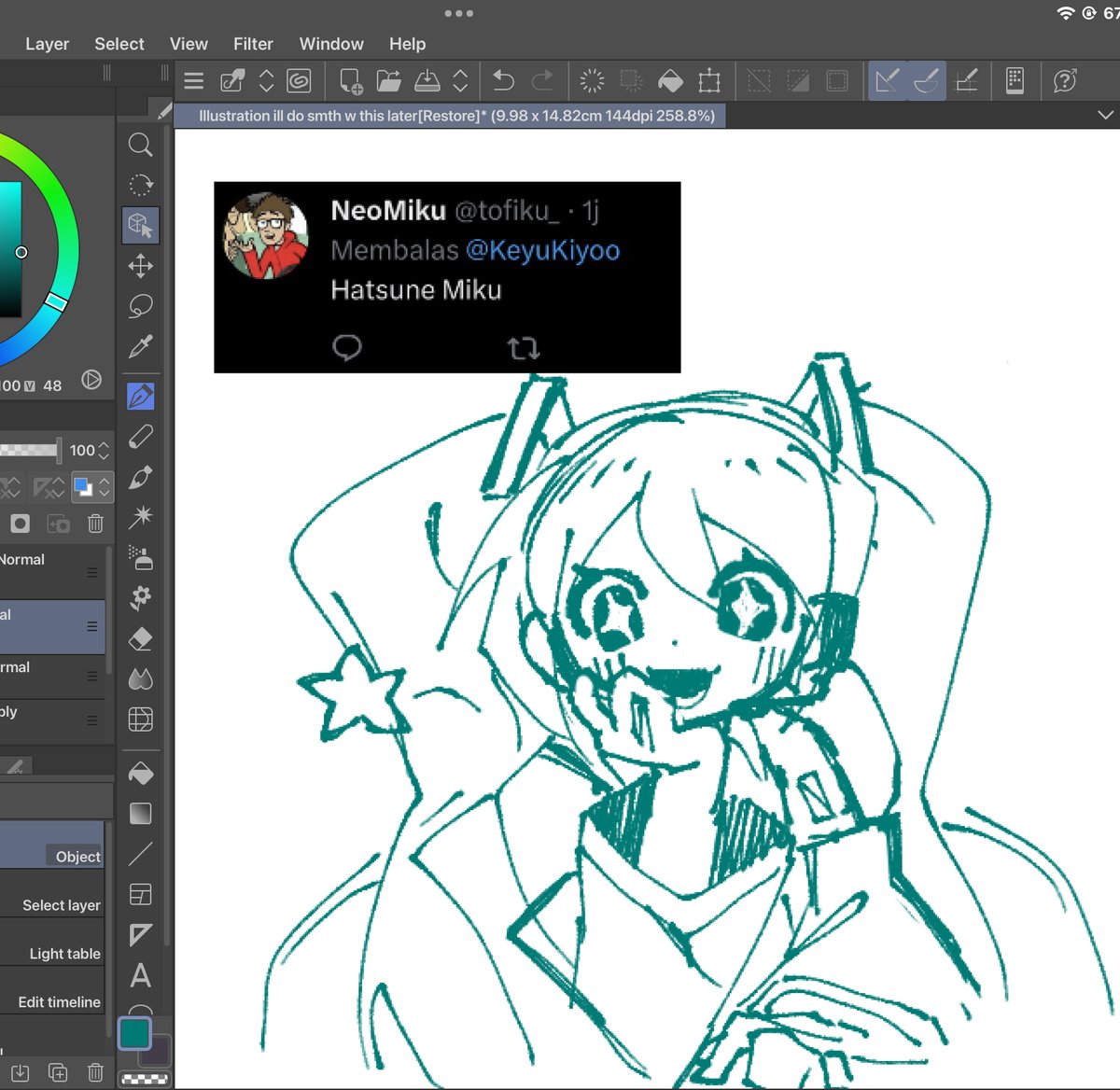Open the help question-mark icon
The height and width of the screenshot is (1090, 1120).
(1065, 81)
